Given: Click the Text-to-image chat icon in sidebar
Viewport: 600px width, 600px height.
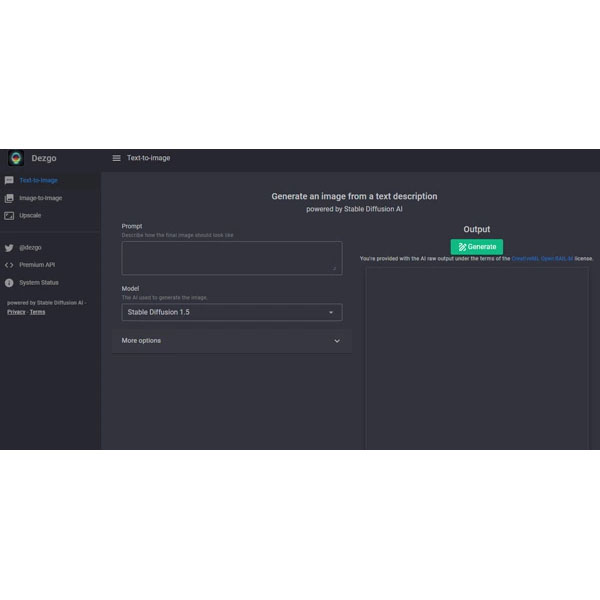Looking at the screenshot, I should coord(9,181).
